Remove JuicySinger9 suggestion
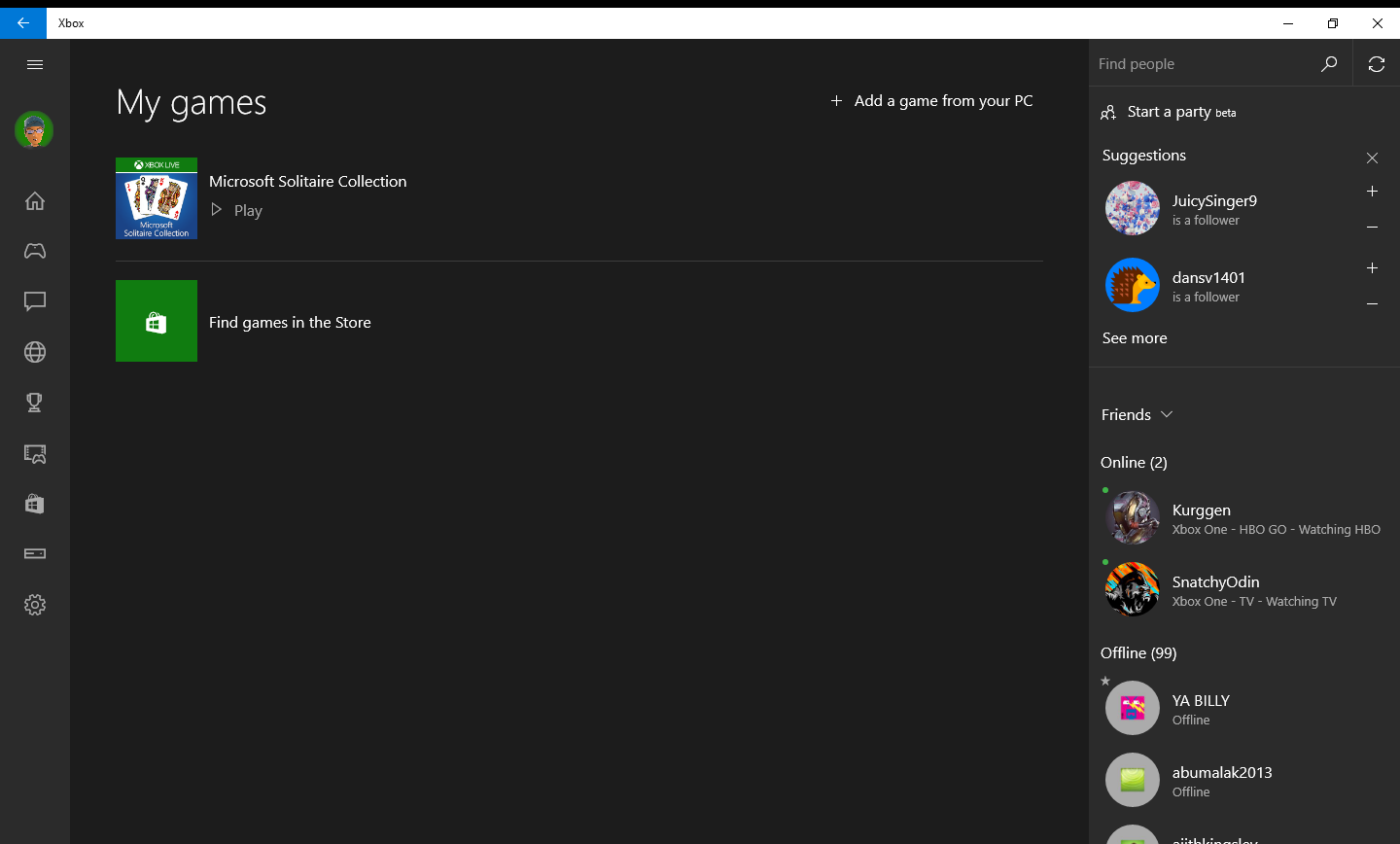The height and width of the screenshot is (844, 1400). (1372, 228)
